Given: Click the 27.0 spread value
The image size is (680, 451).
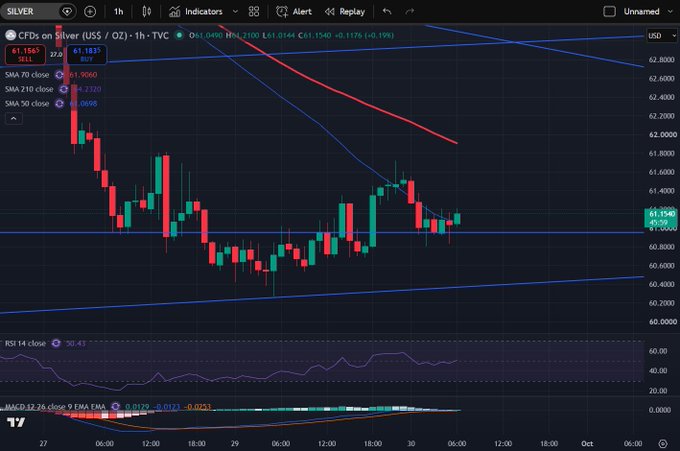Looking at the screenshot, I should [x=56, y=55].
